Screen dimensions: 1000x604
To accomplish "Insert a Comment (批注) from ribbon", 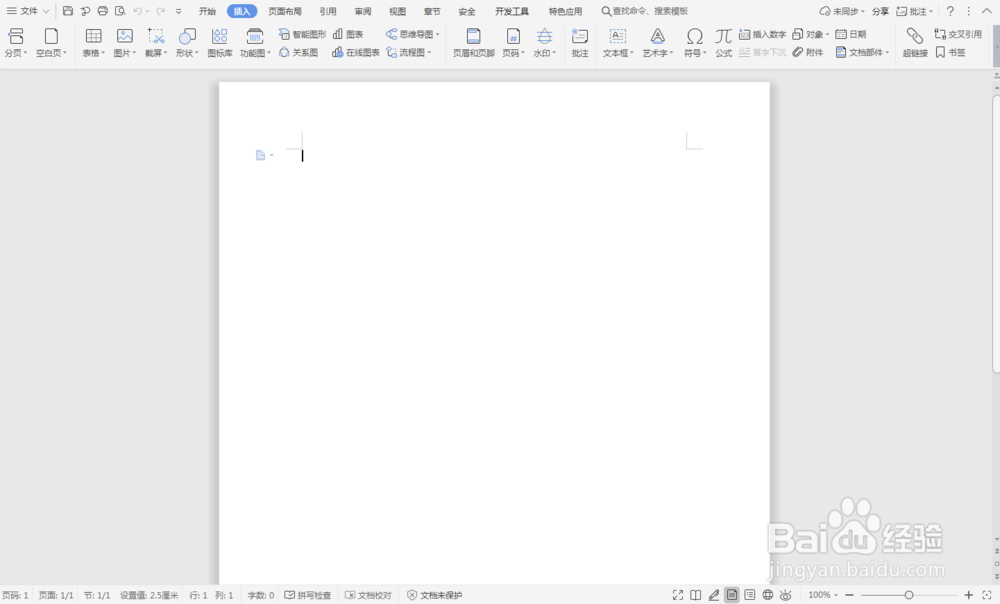I will pos(580,43).
